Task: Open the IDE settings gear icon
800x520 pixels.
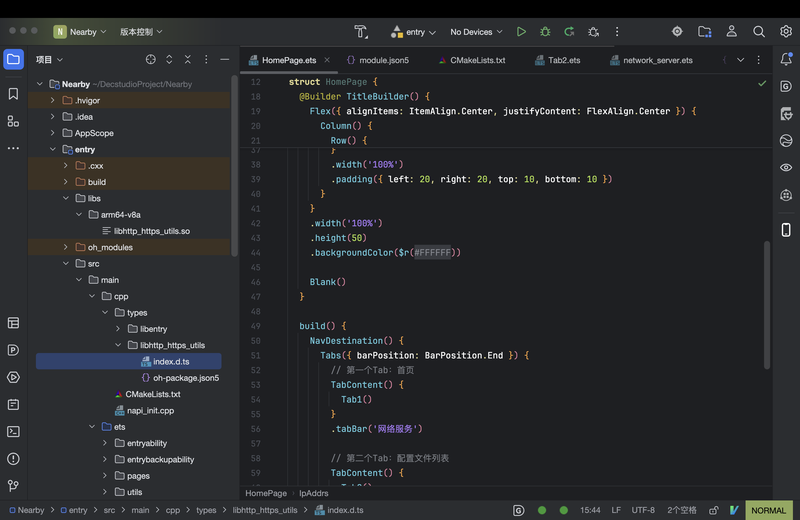Action: pyautogui.click(x=786, y=32)
